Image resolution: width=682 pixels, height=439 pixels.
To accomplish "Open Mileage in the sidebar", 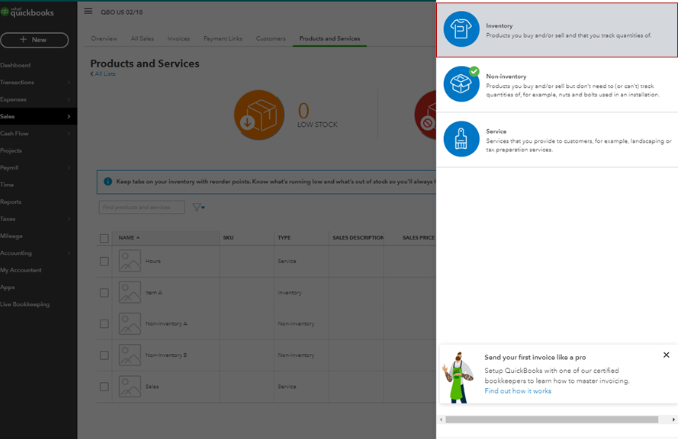I will click(x=11, y=236).
